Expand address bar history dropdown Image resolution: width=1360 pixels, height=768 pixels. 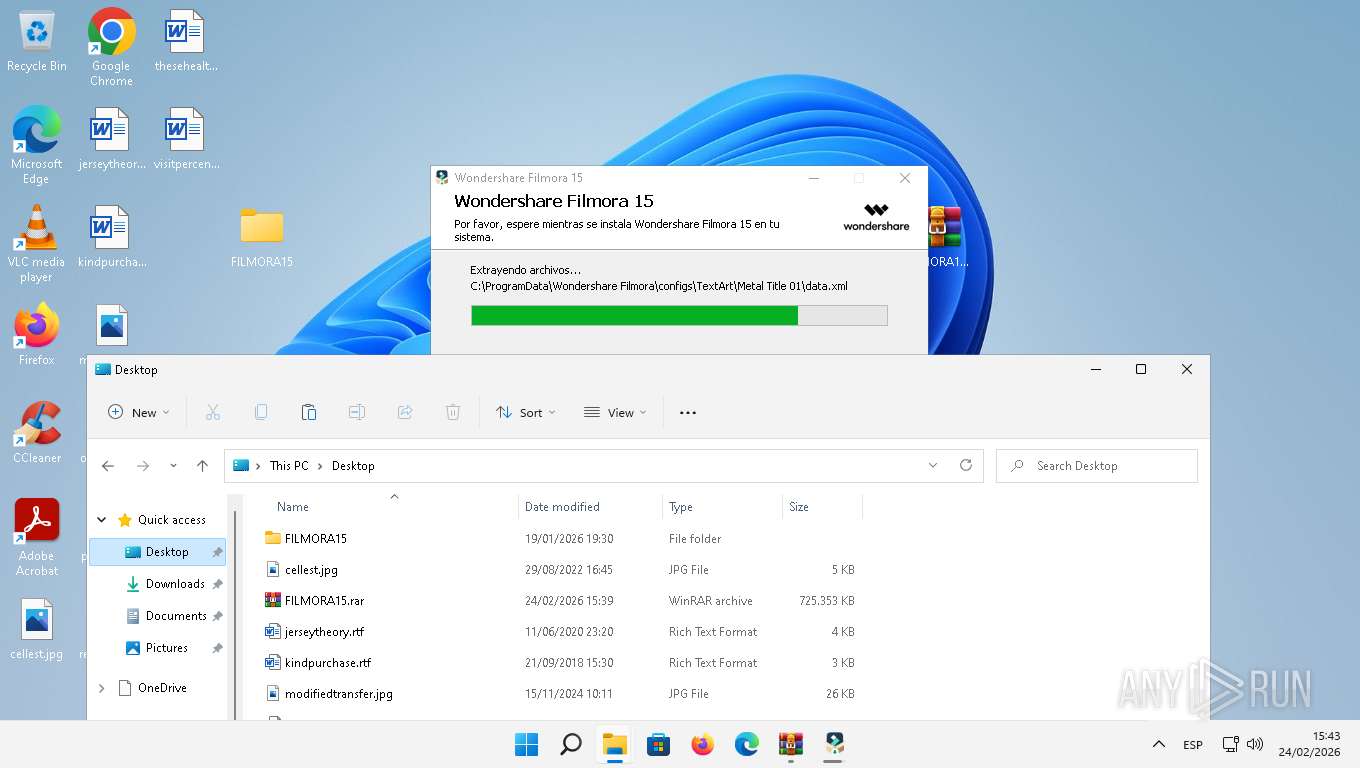point(933,465)
